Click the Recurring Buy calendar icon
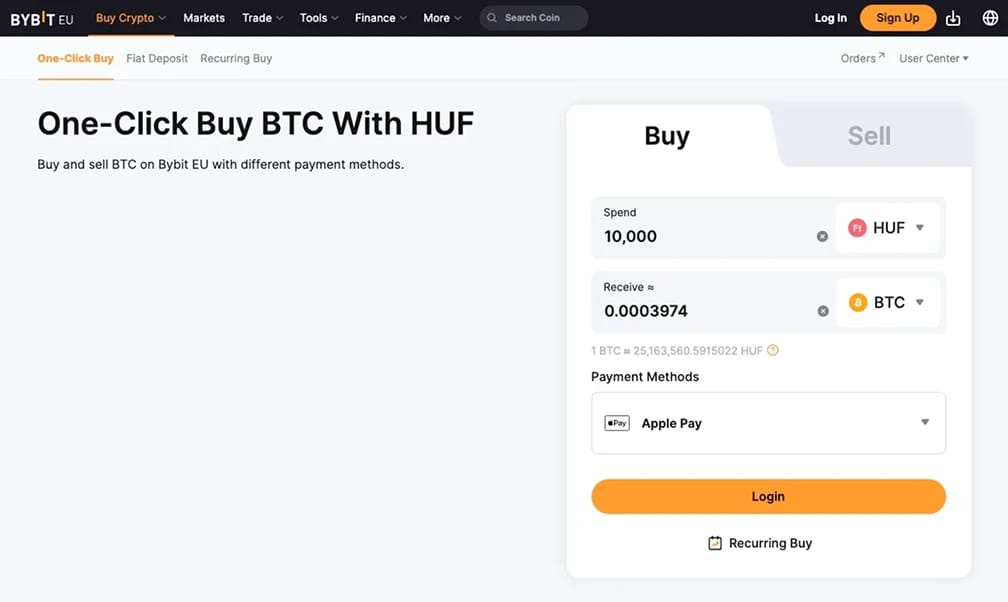 [x=715, y=543]
